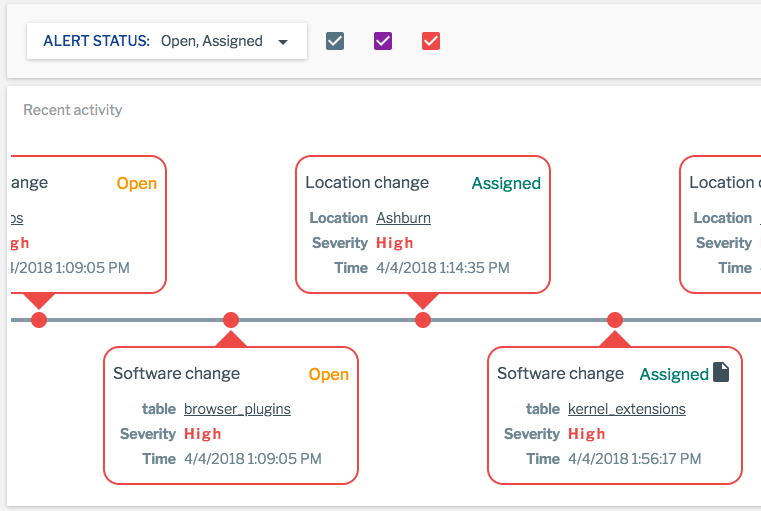Toggle the red severity checkbox
Screen dimensions: 761x511
(x=431, y=41)
